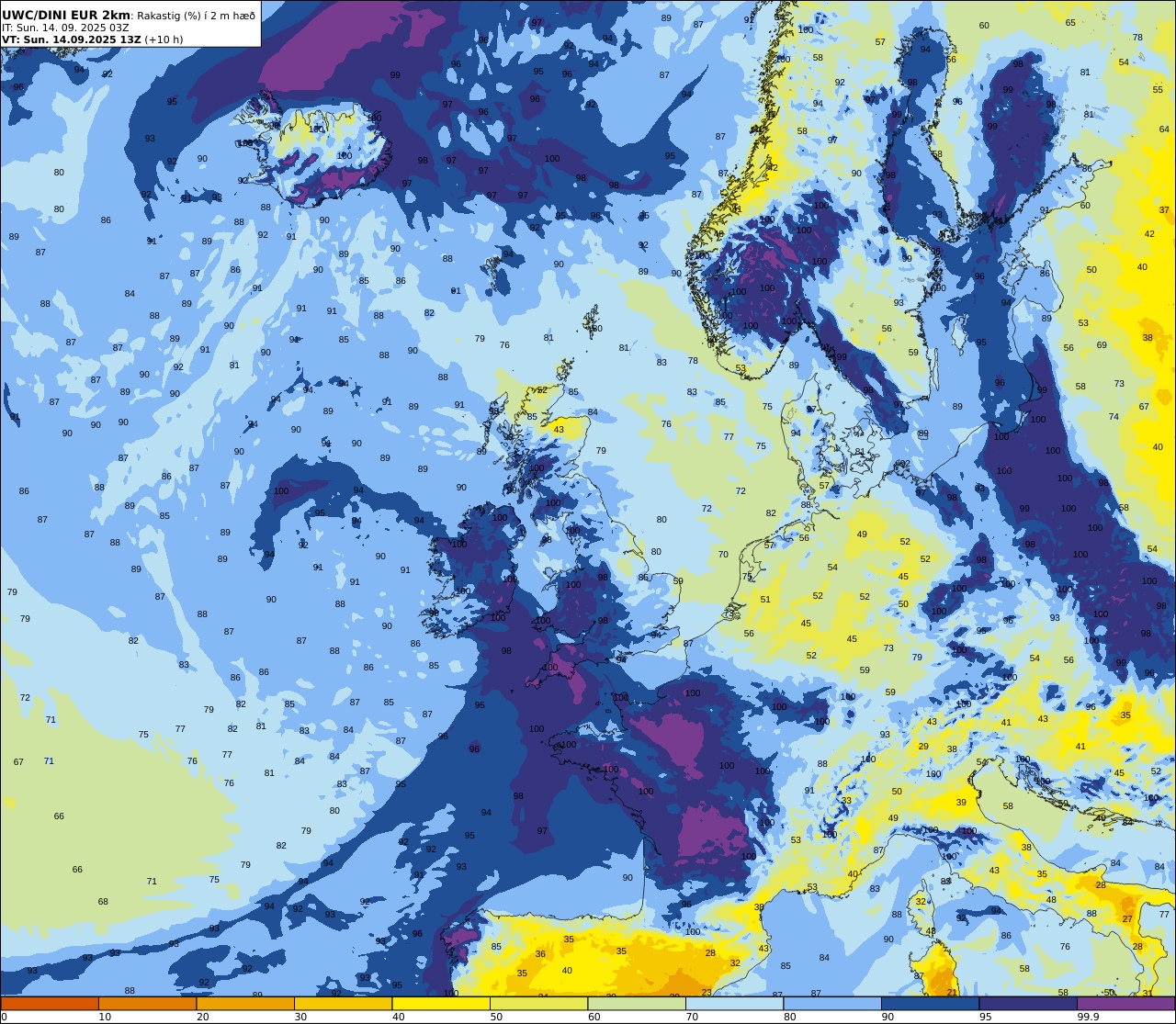This screenshot has width=1176, height=1024.
Task: Pick the 50–60% legend color segment
Action: (538, 1004)
